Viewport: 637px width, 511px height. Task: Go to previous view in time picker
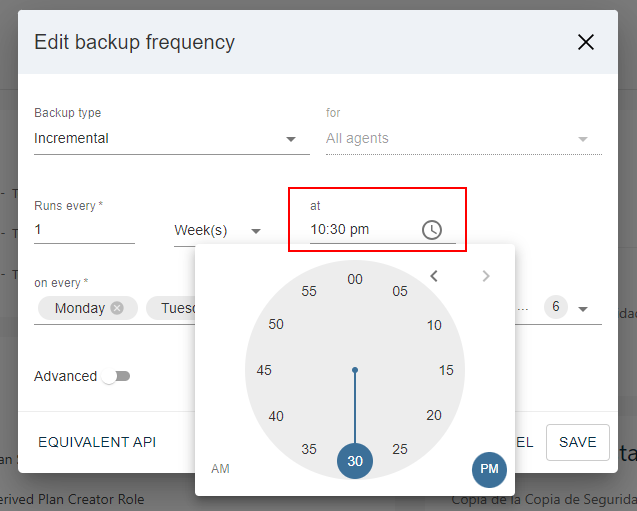(434, 276)
